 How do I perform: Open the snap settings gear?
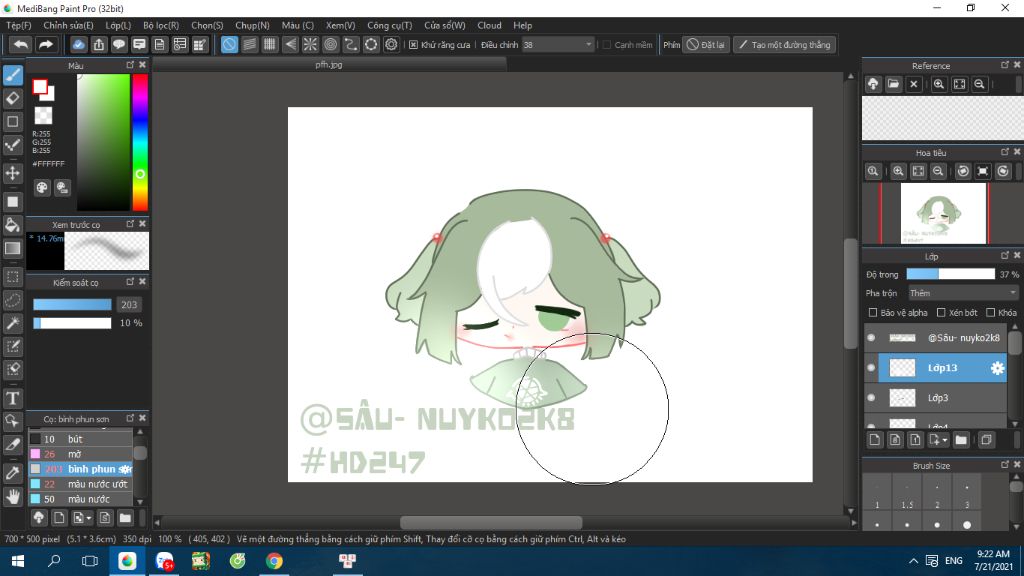coord(391,44)
